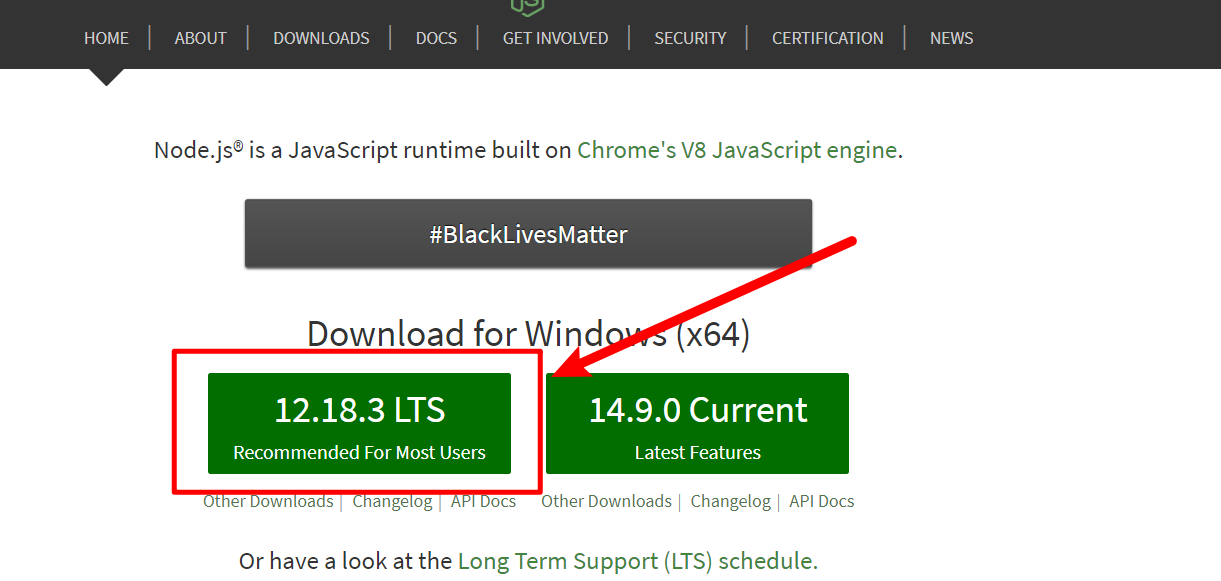Click the #BlackLivesMatter banner
The width and height of the screenshot is (1221, 581).
(528, 233)
